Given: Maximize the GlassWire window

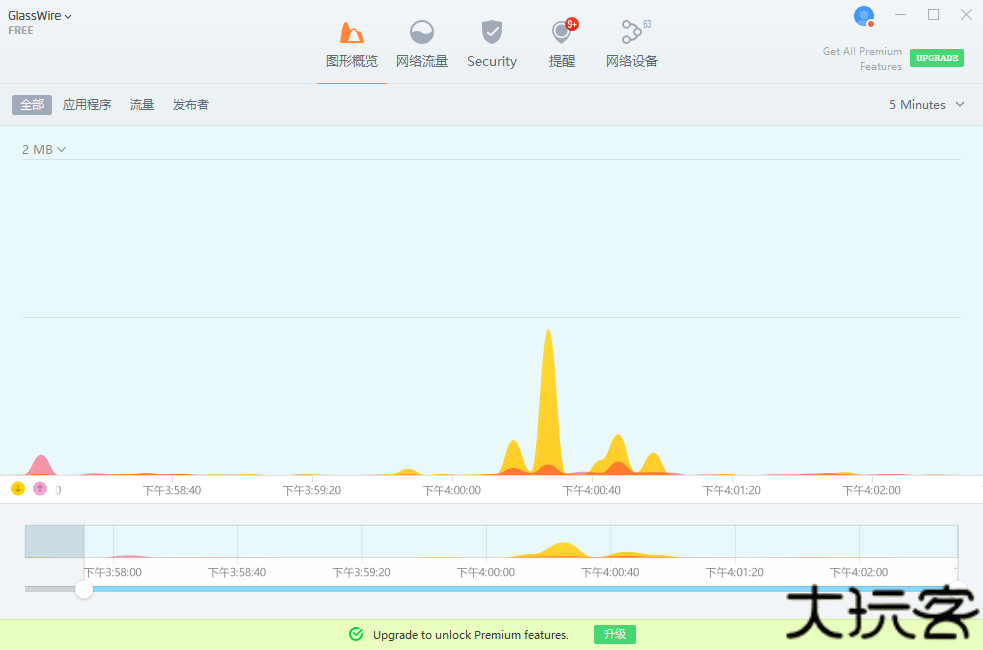Looking at the screenshot, I should pyautogui.click(x=933, y=14).
